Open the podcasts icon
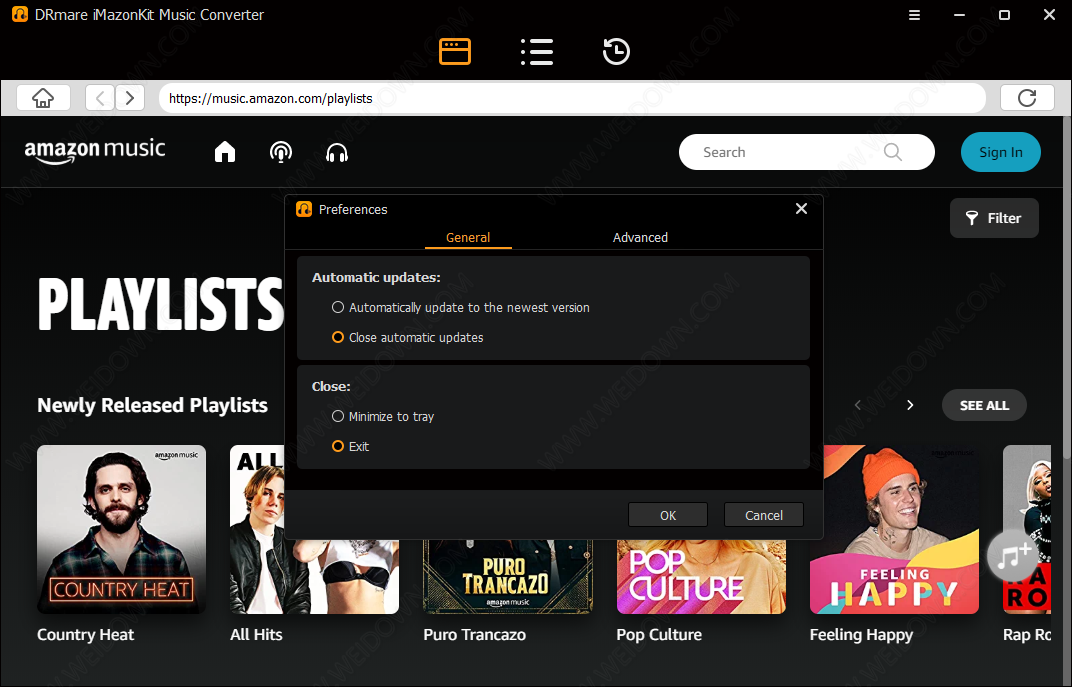The width and height of the screenshot is (1072, 687). (x=281, y=152)
